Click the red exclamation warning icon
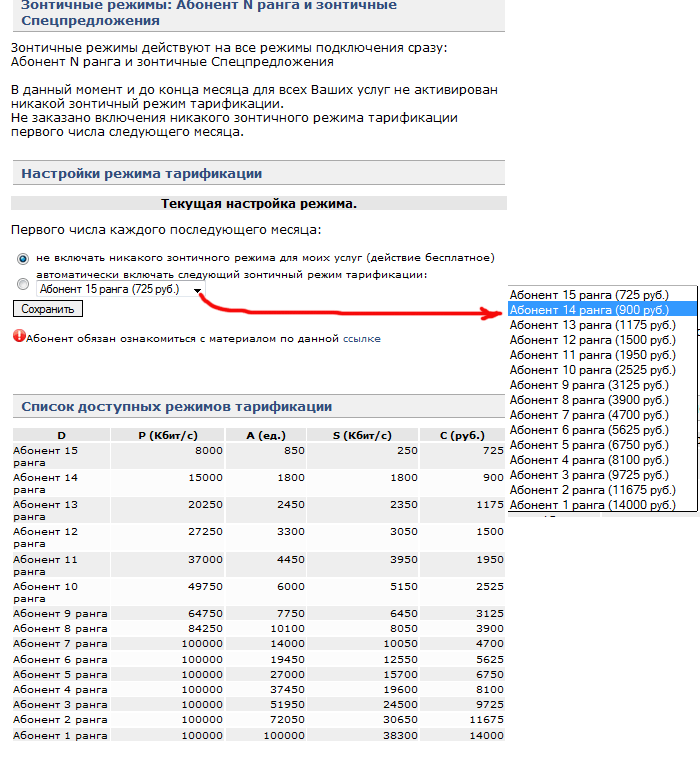Screen dimensions: 700x760 click(19, 336)
